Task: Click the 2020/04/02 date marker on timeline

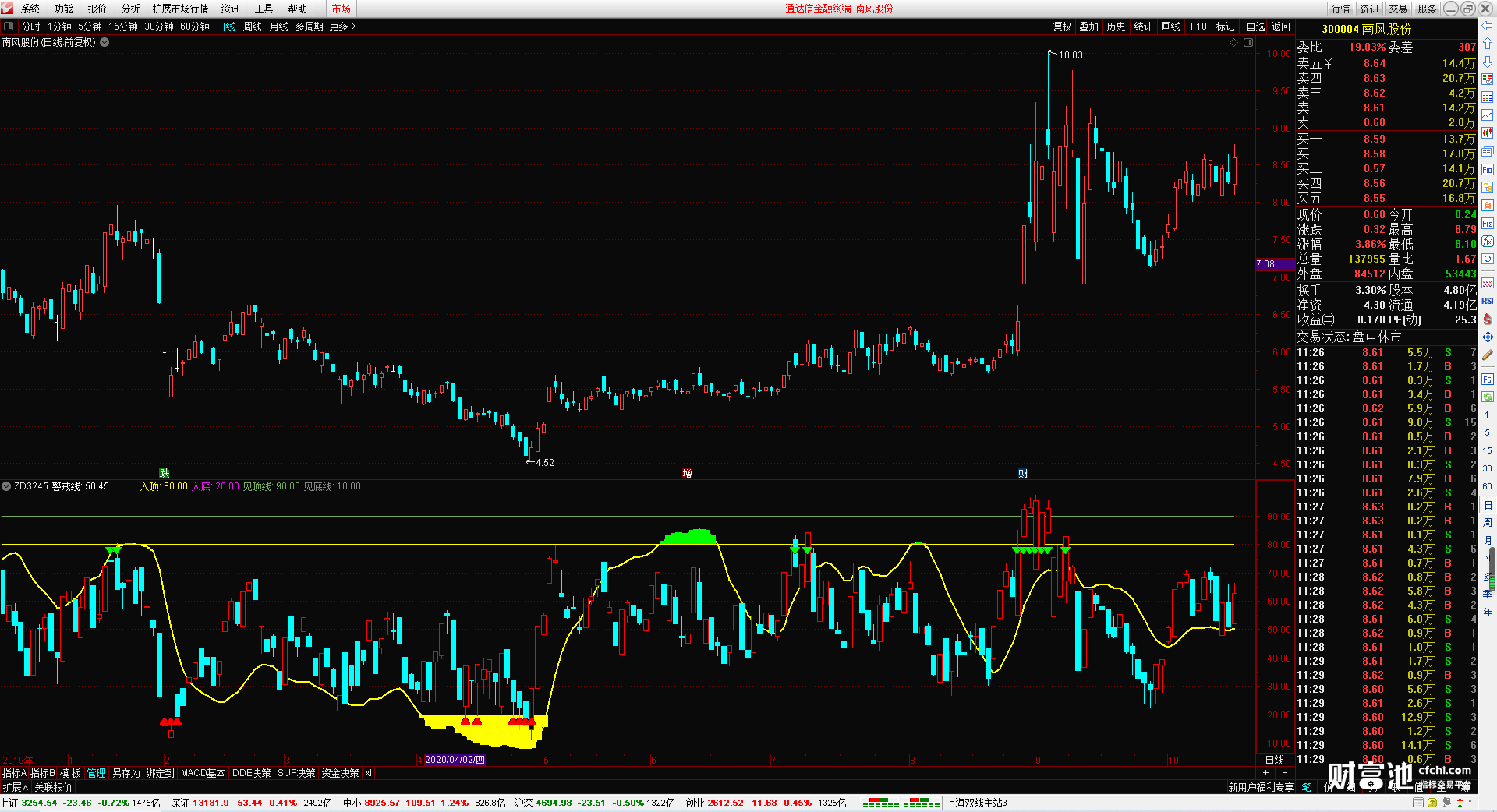Action: tap(455, 760)
